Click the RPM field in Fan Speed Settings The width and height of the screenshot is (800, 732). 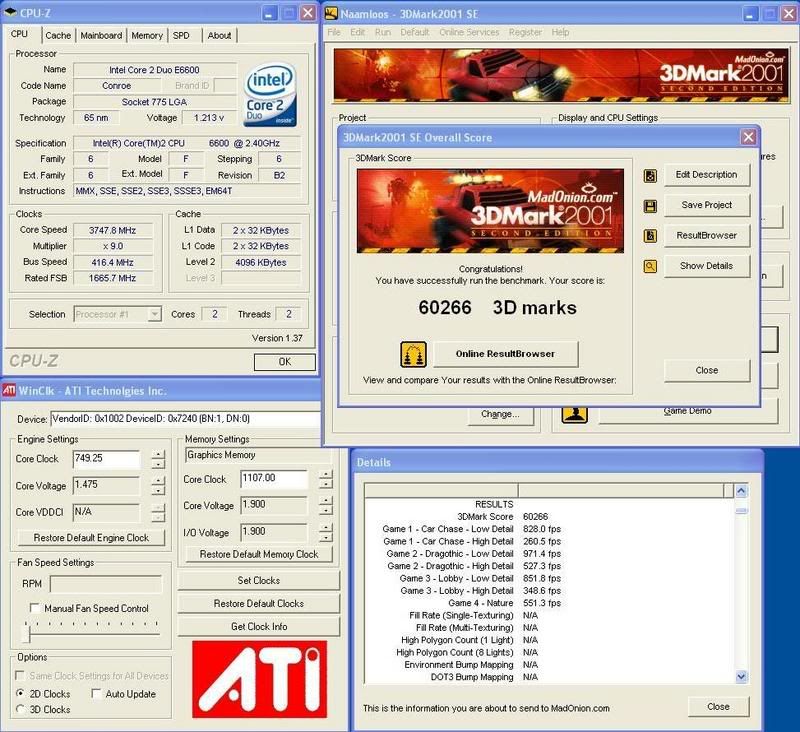[106, 584]
